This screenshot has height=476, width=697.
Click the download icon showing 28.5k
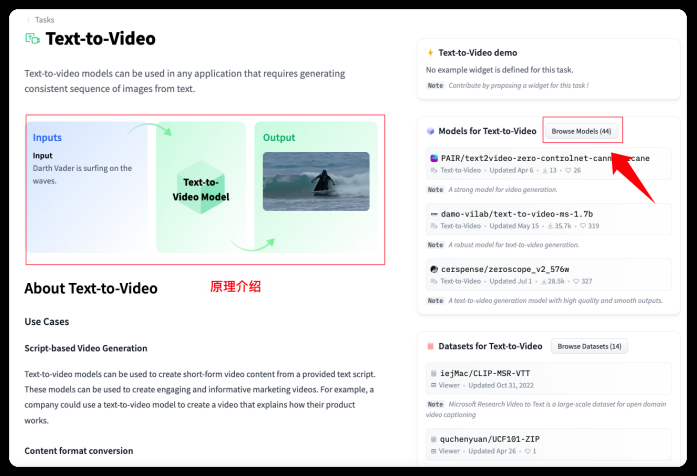[544, 281]
